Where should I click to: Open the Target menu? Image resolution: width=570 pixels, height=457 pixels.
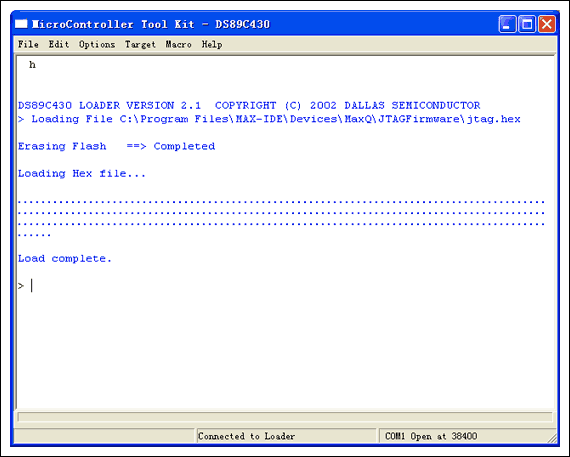click(140, 44)
